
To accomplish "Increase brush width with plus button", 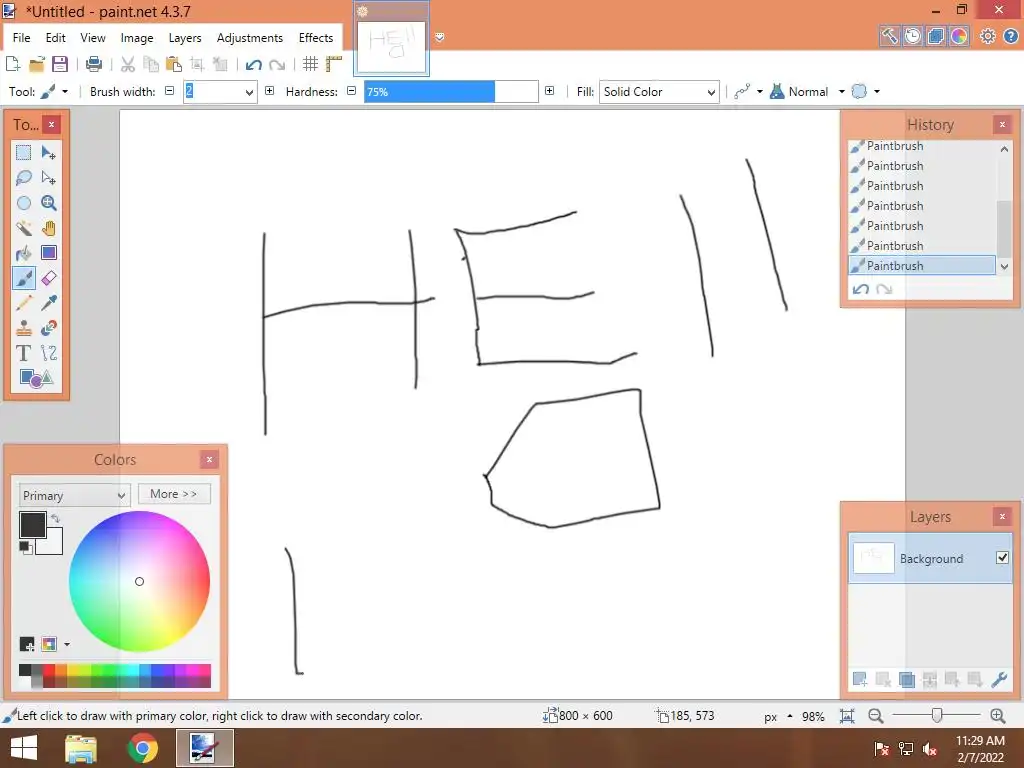I will [x=269, y=91].
